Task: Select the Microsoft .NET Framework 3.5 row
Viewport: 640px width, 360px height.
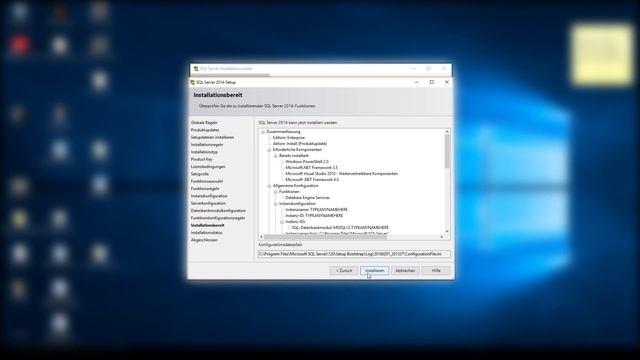Action: (x=311, y=168)
